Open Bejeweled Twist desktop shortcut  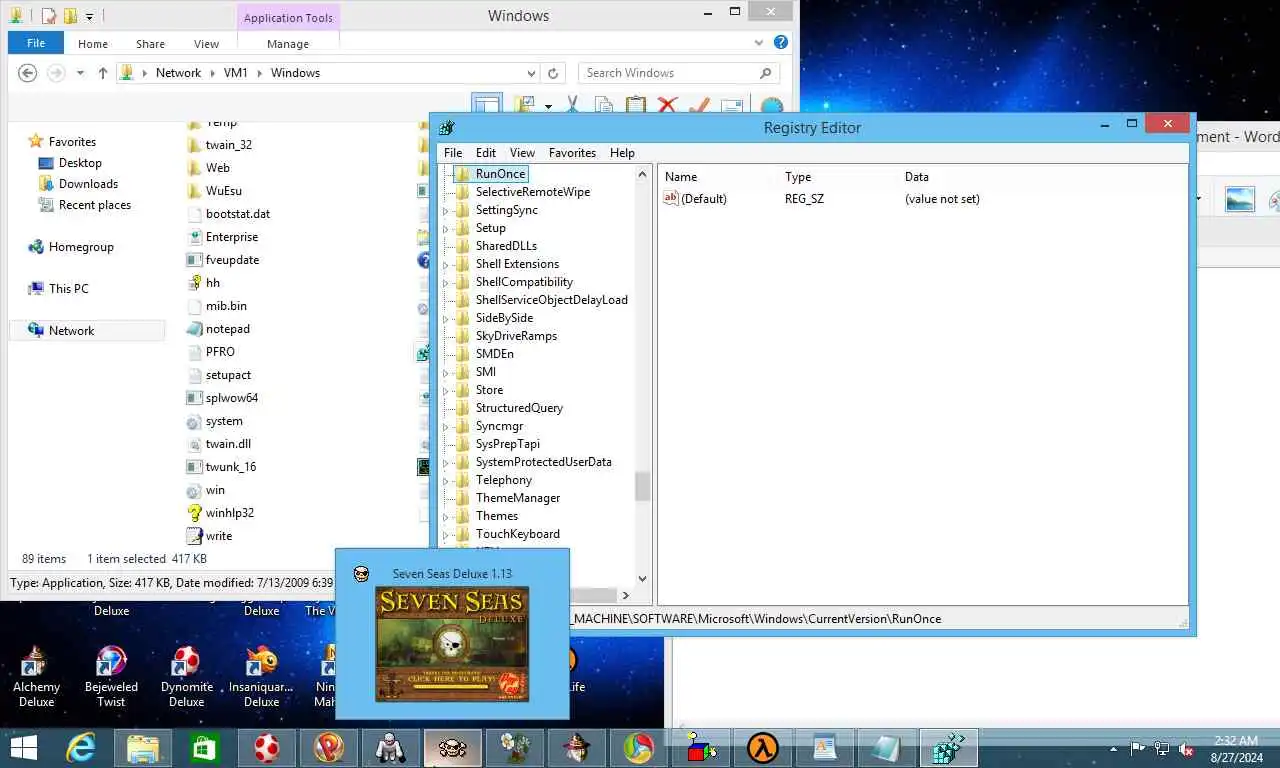[x=111, y=676]
